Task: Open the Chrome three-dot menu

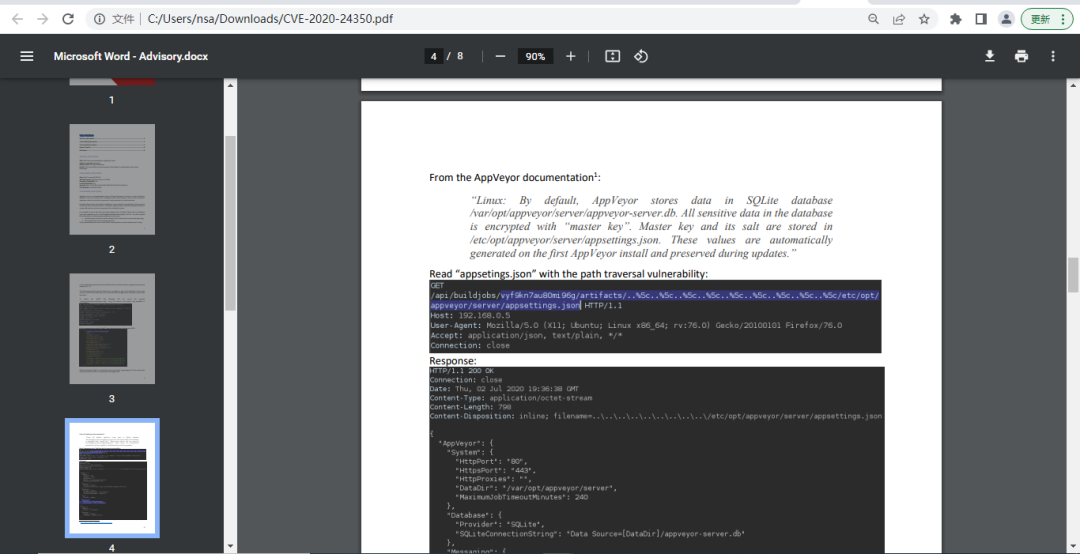Action: 1063,19
